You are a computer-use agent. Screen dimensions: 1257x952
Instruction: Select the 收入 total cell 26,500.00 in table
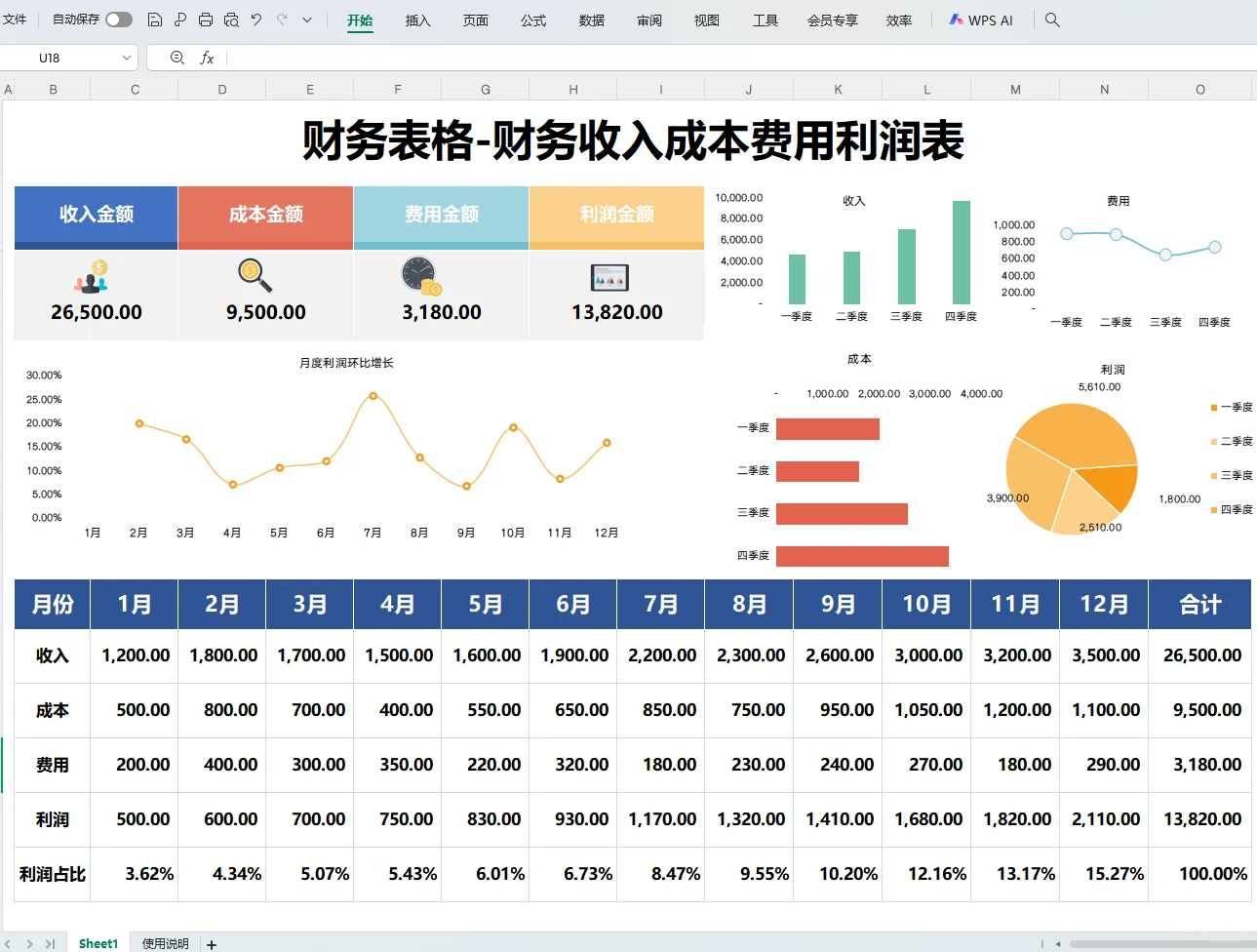(1200, 655)
